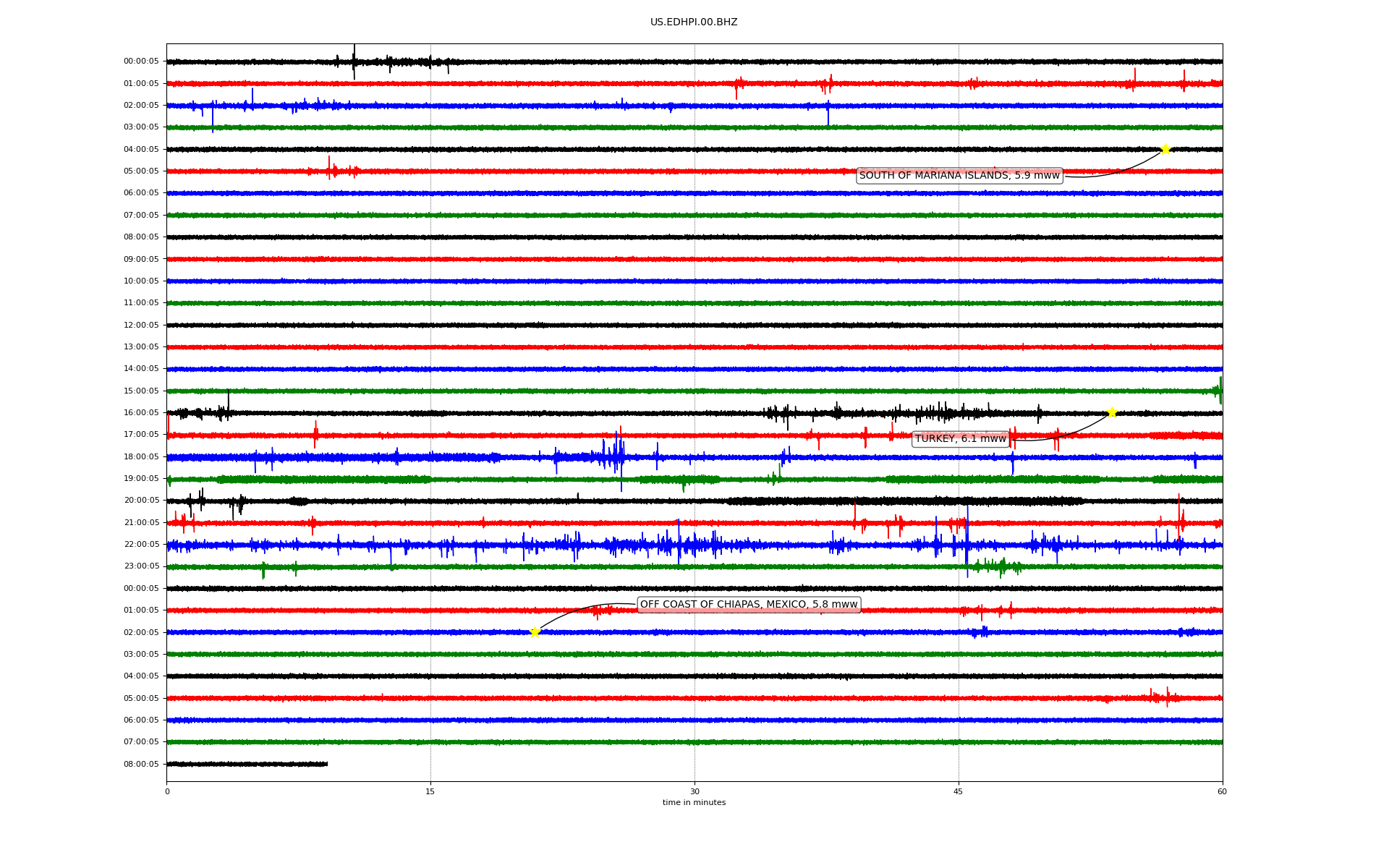Click the 21:00:05 time label

point(141,523)
